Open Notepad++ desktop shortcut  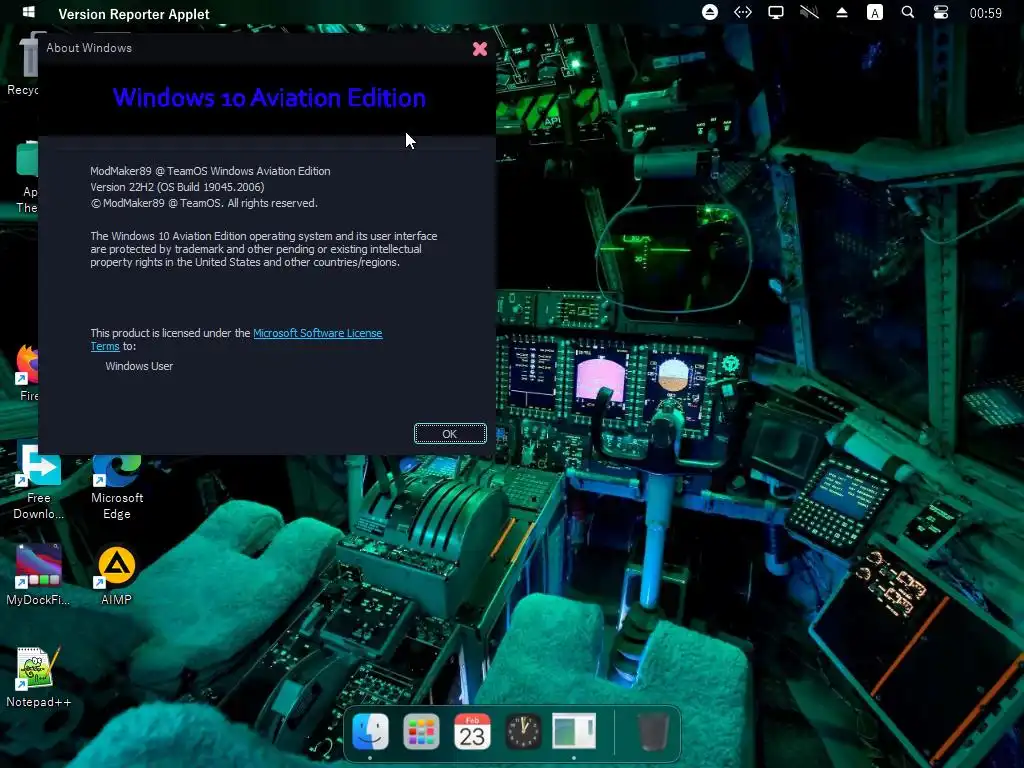pyautogui.click(x=38, y=678)
